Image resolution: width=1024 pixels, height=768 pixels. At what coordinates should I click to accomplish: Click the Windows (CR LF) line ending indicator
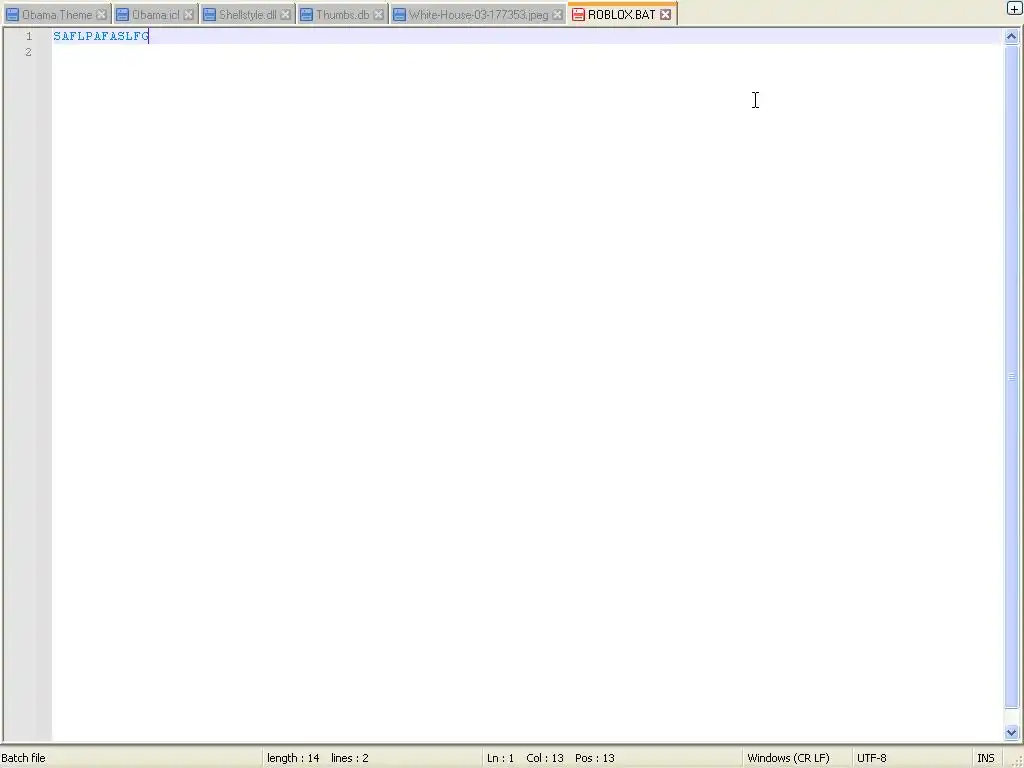click(788, 758)
